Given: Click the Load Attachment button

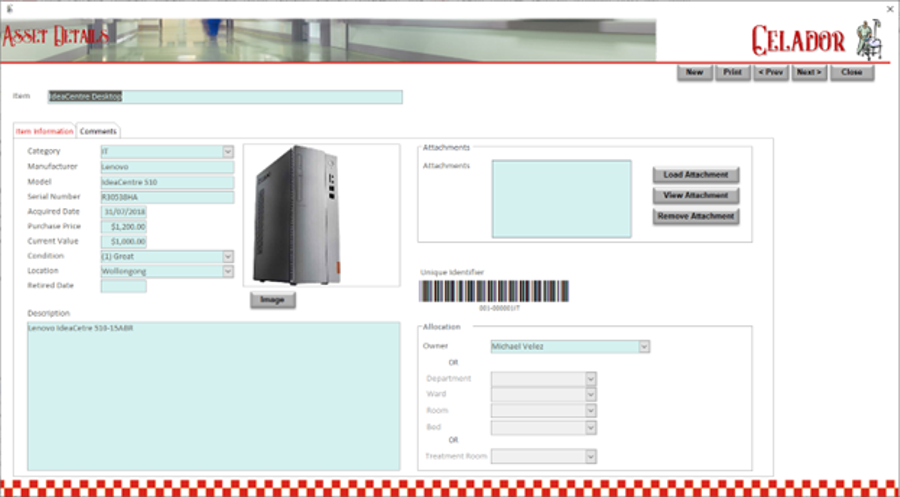Looking at the screenshot, I should (x=696, y=175).
